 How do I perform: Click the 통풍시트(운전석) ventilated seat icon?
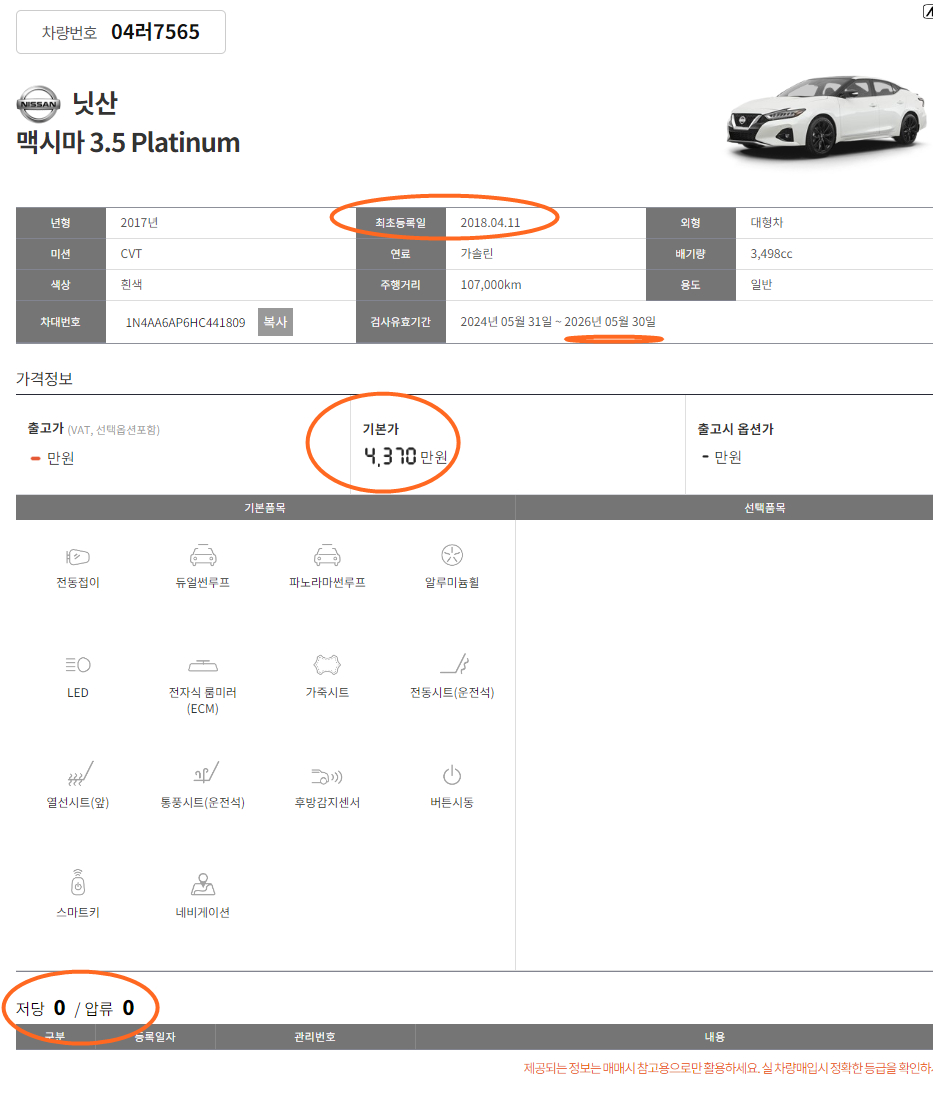(x=203, y=774)
